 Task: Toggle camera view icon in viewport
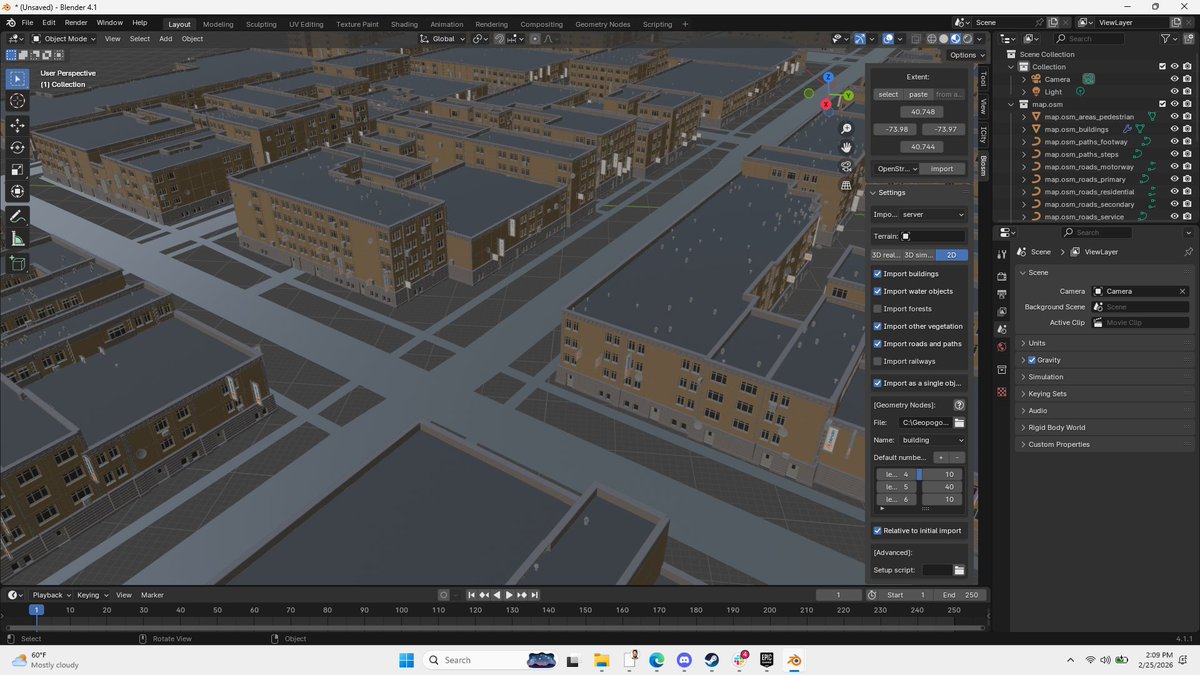(x=846, y=166)
